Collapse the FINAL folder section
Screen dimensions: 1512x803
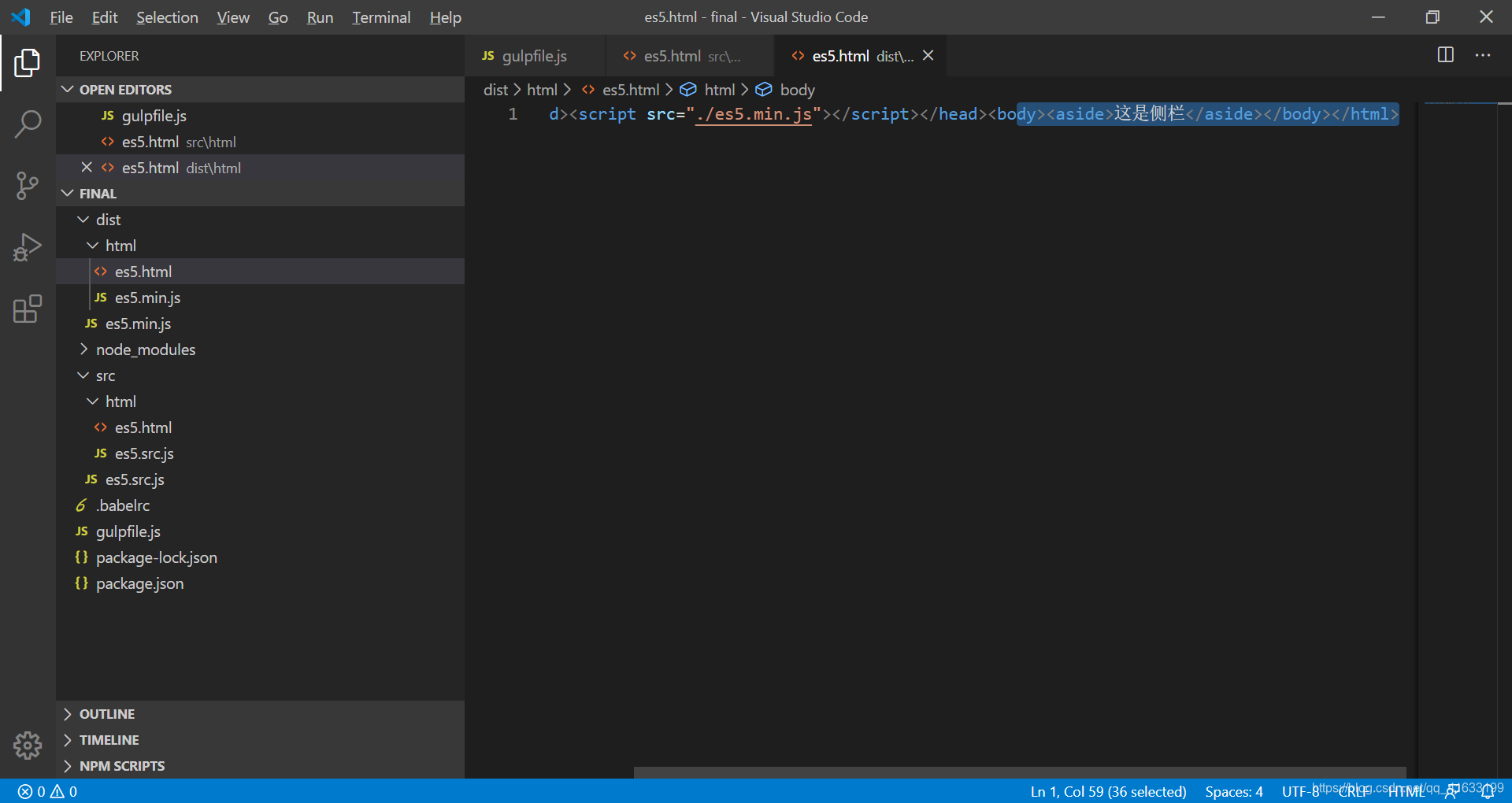click(67, 193)
